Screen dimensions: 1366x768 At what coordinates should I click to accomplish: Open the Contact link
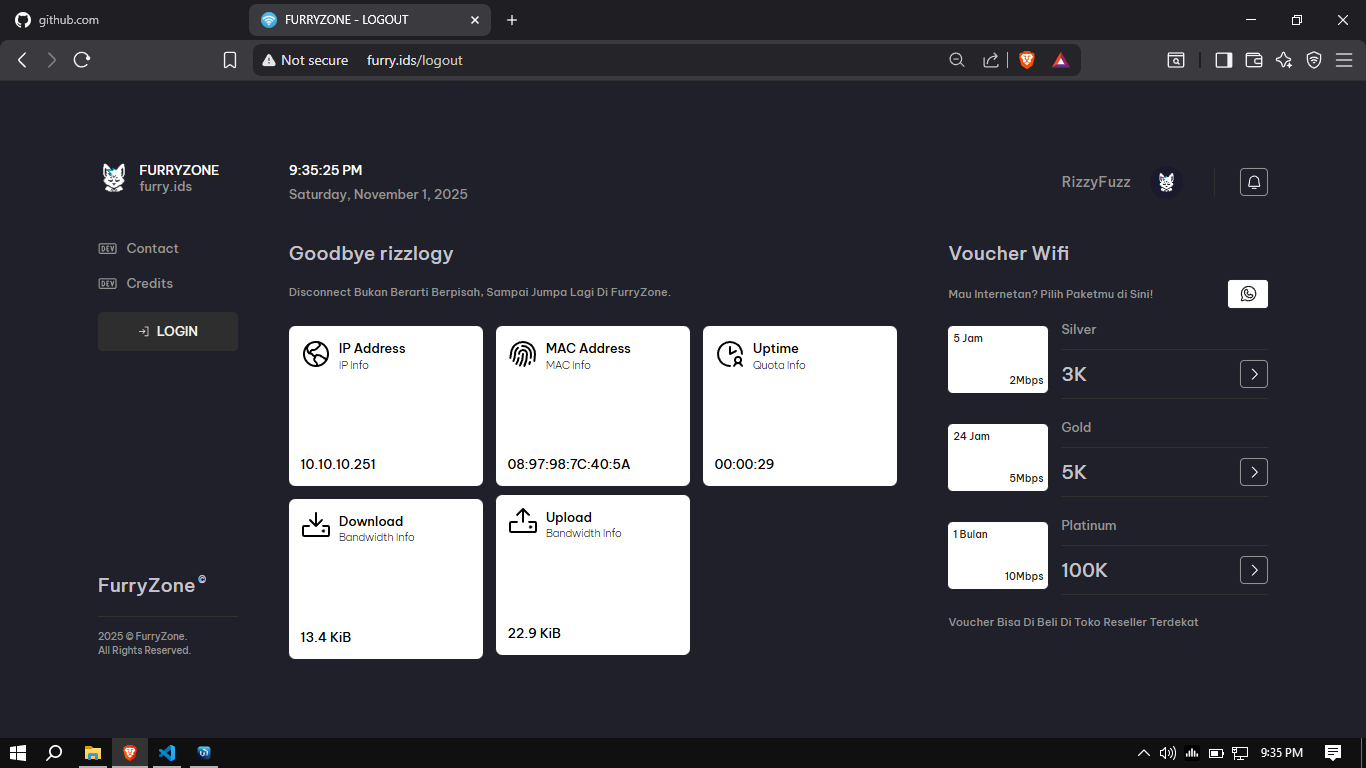click(152, 248)
